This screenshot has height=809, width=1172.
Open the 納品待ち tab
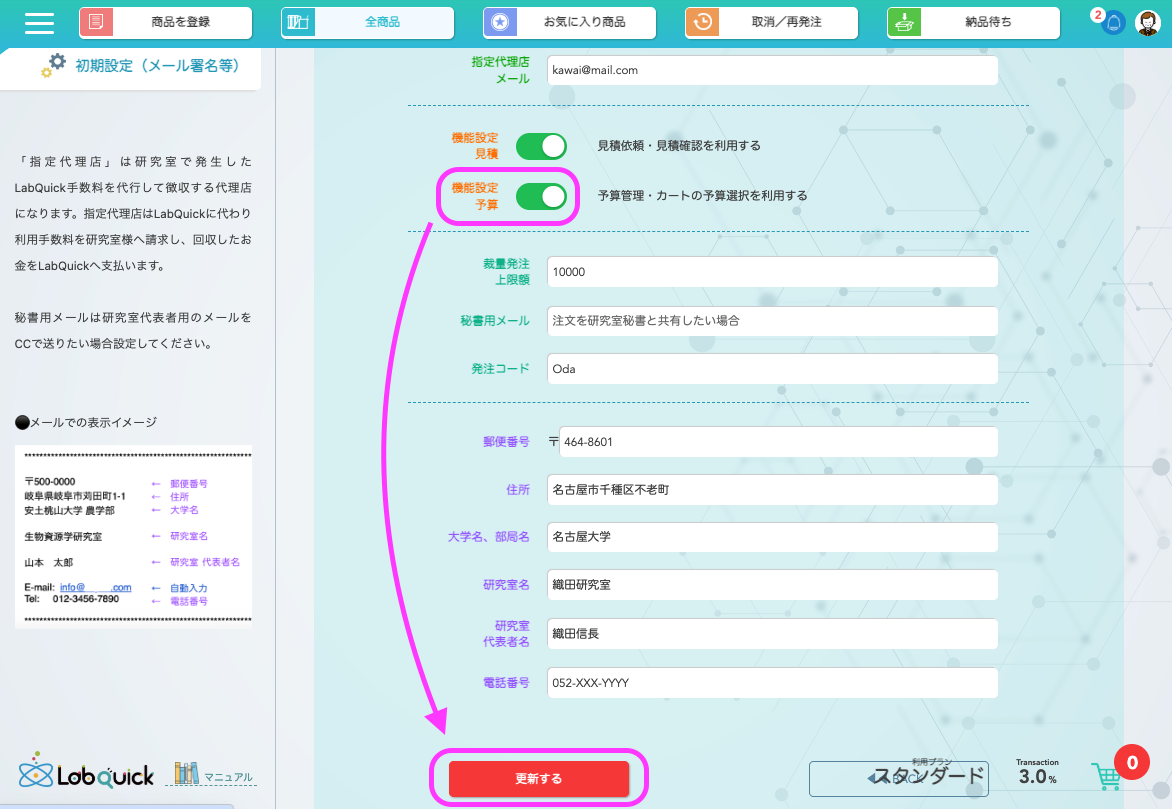point(973,22)
